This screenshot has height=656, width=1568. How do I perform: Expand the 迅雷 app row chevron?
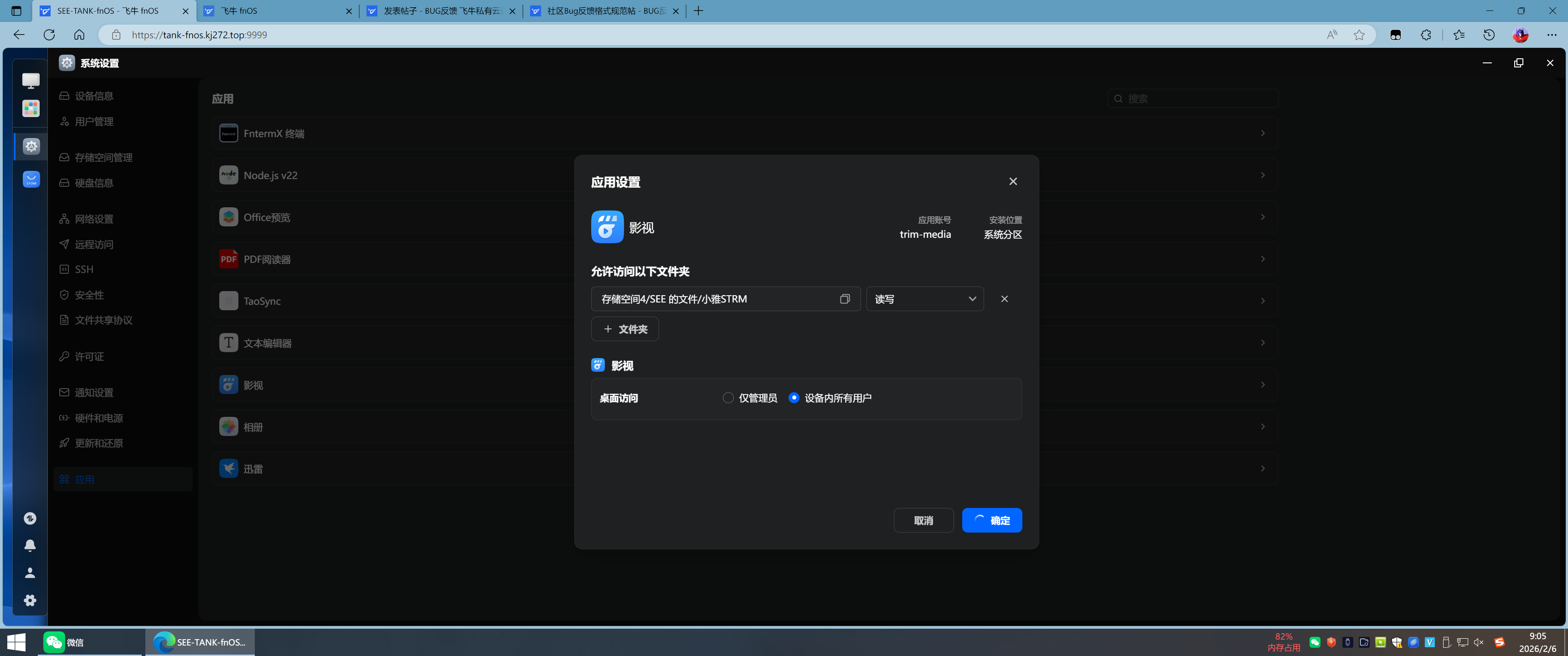[x=1263, y=469]
